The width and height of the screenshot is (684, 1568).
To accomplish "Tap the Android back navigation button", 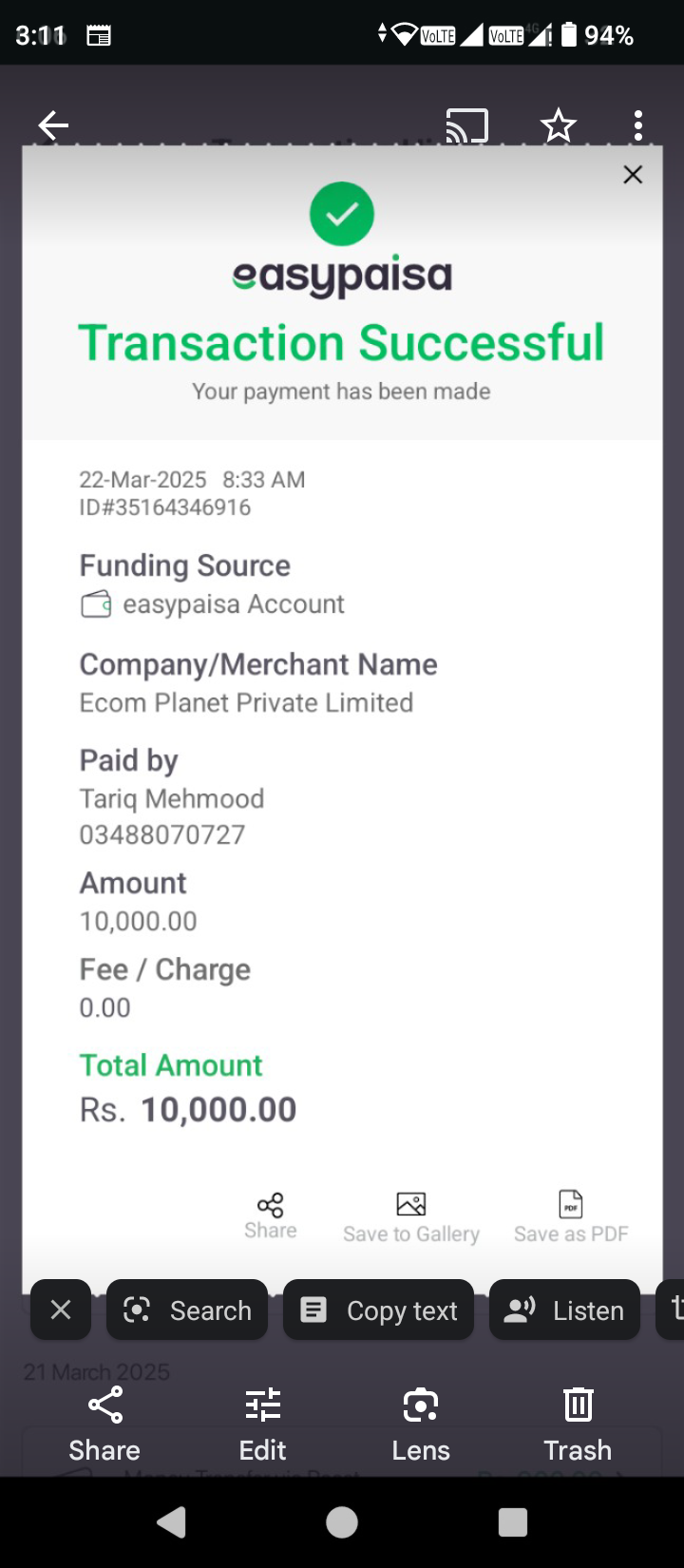I will tap(171, 1522).
